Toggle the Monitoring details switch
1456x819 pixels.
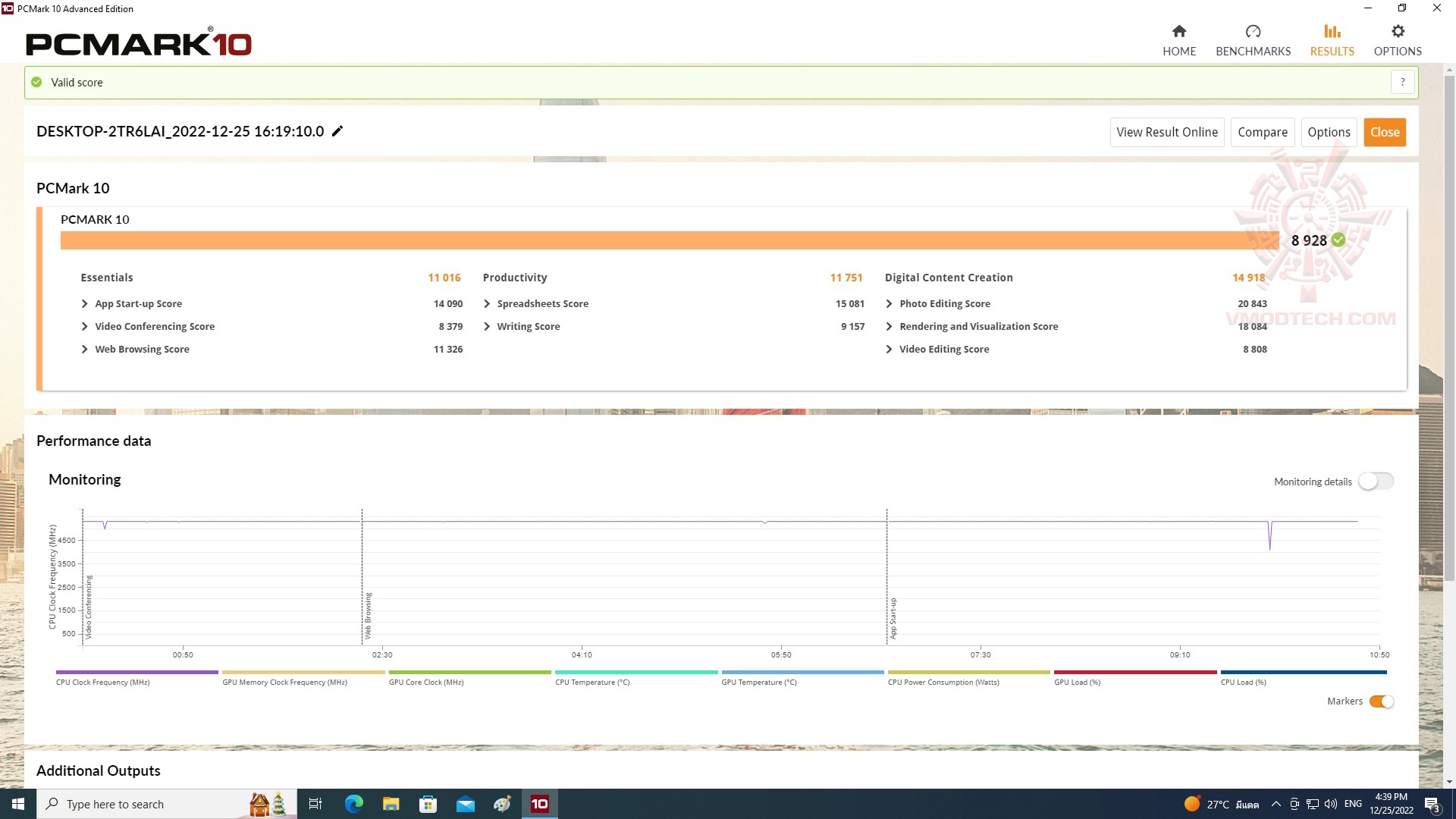(1375, 481)
